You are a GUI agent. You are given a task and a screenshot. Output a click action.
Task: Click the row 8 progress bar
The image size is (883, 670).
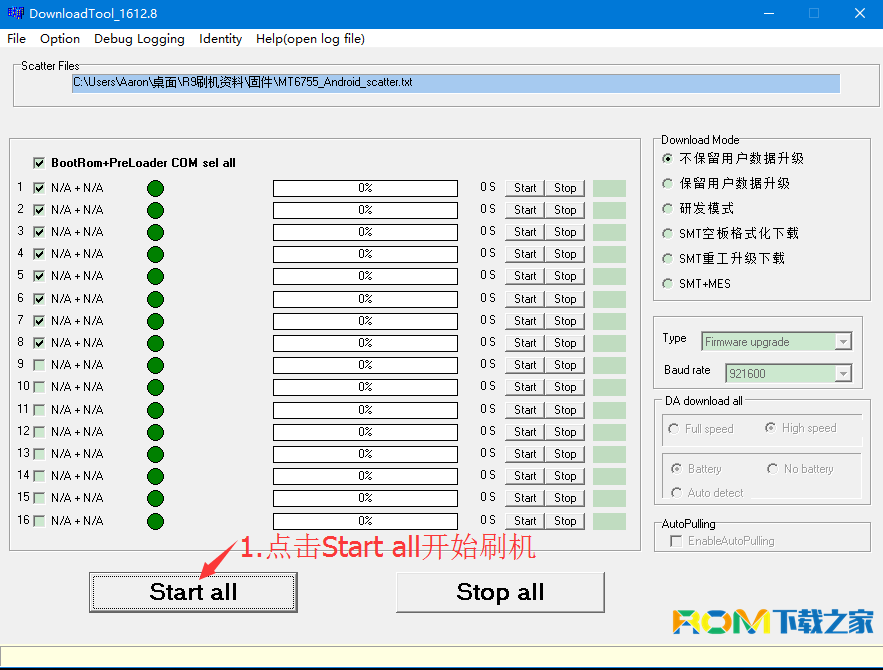(365, 343)
